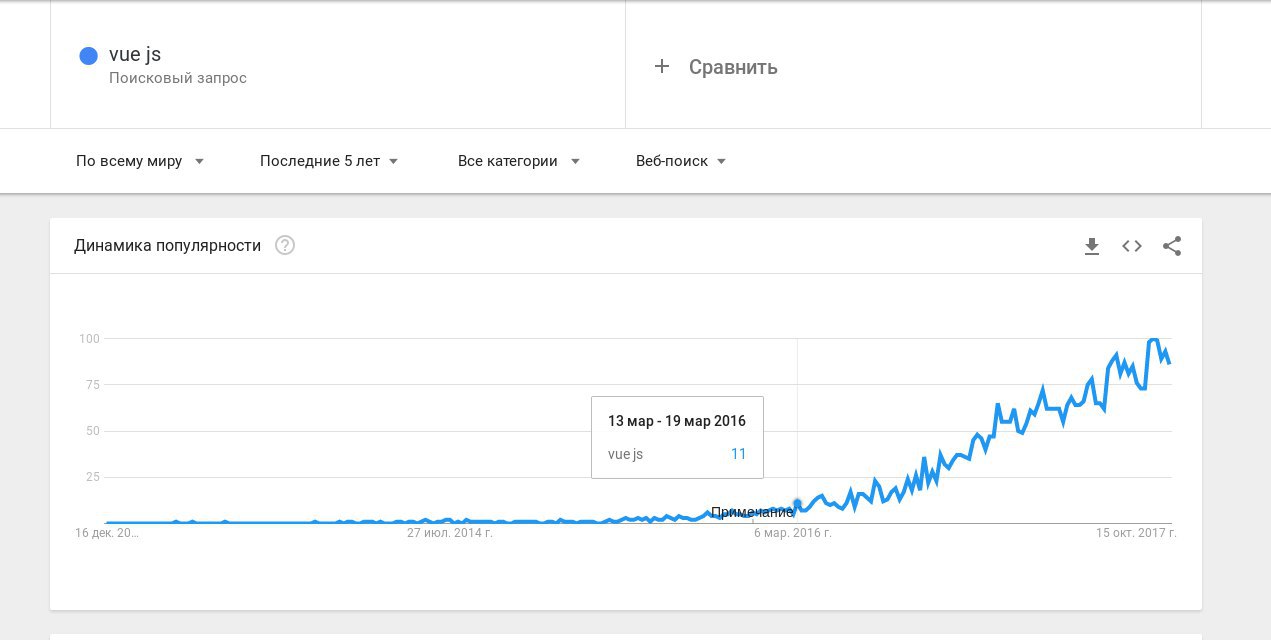Viewport: 1271px width, 640px height.
Task: Click the highlighted data point on the line
Action: (797, 504)
